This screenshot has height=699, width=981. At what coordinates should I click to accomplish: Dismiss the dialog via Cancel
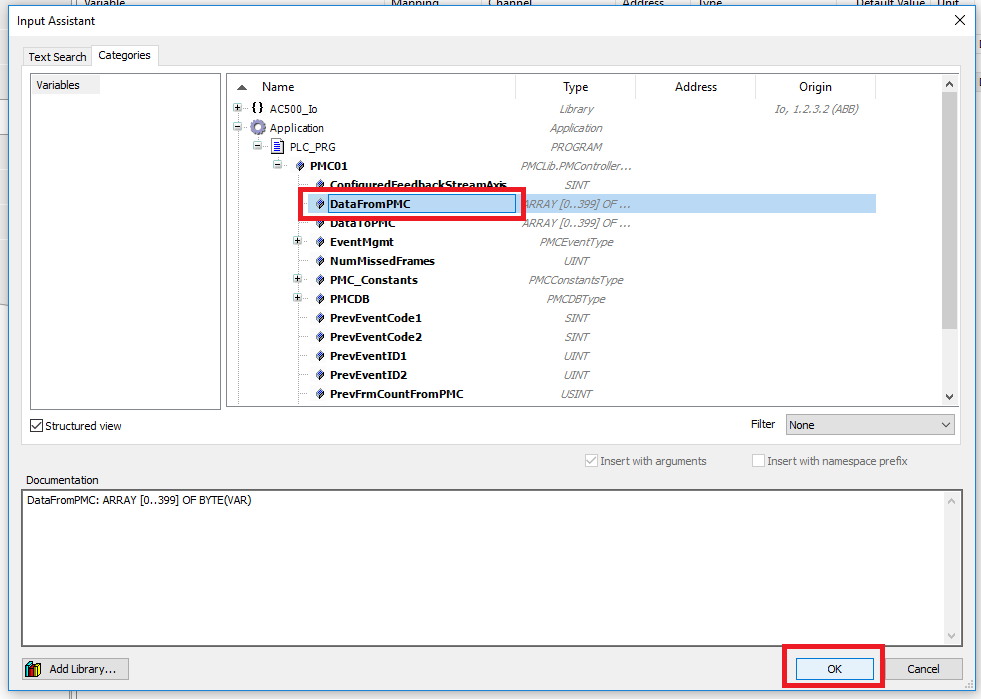pos(924,668)
